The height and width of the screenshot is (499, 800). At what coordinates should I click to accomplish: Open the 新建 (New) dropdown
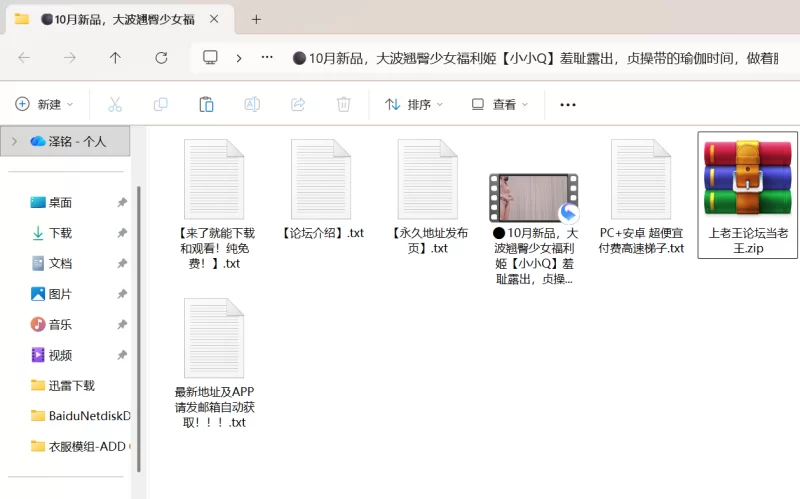coord(44,104)
